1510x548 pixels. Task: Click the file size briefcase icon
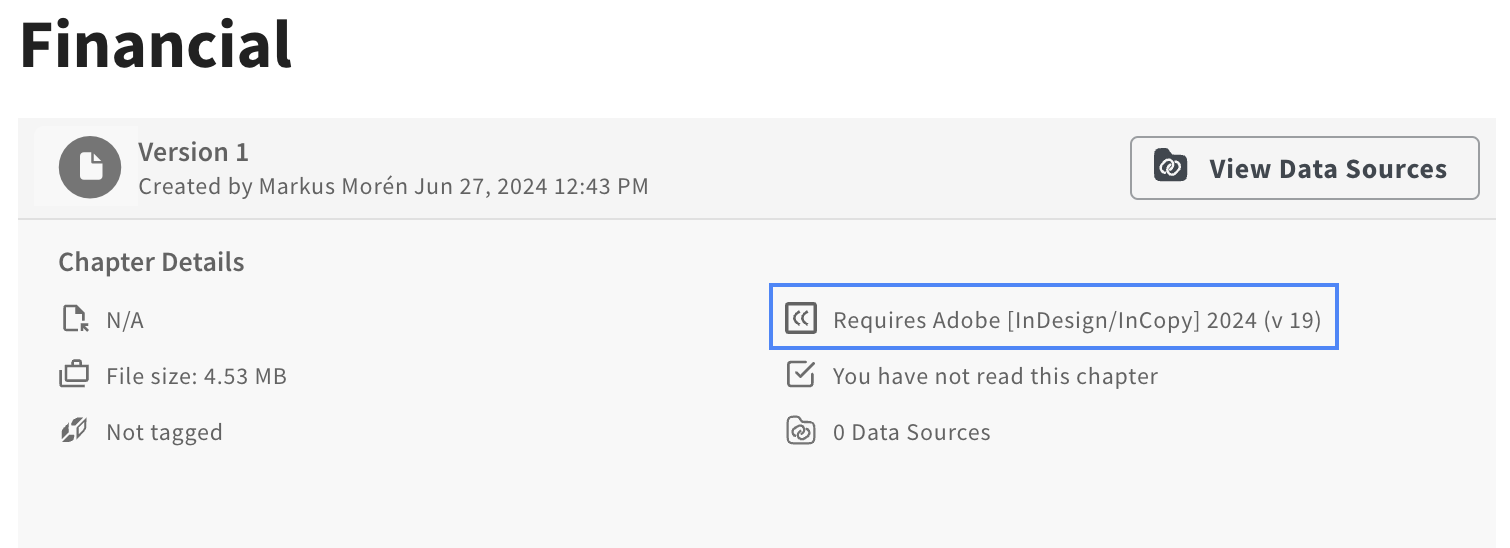[x=74, y=376]
